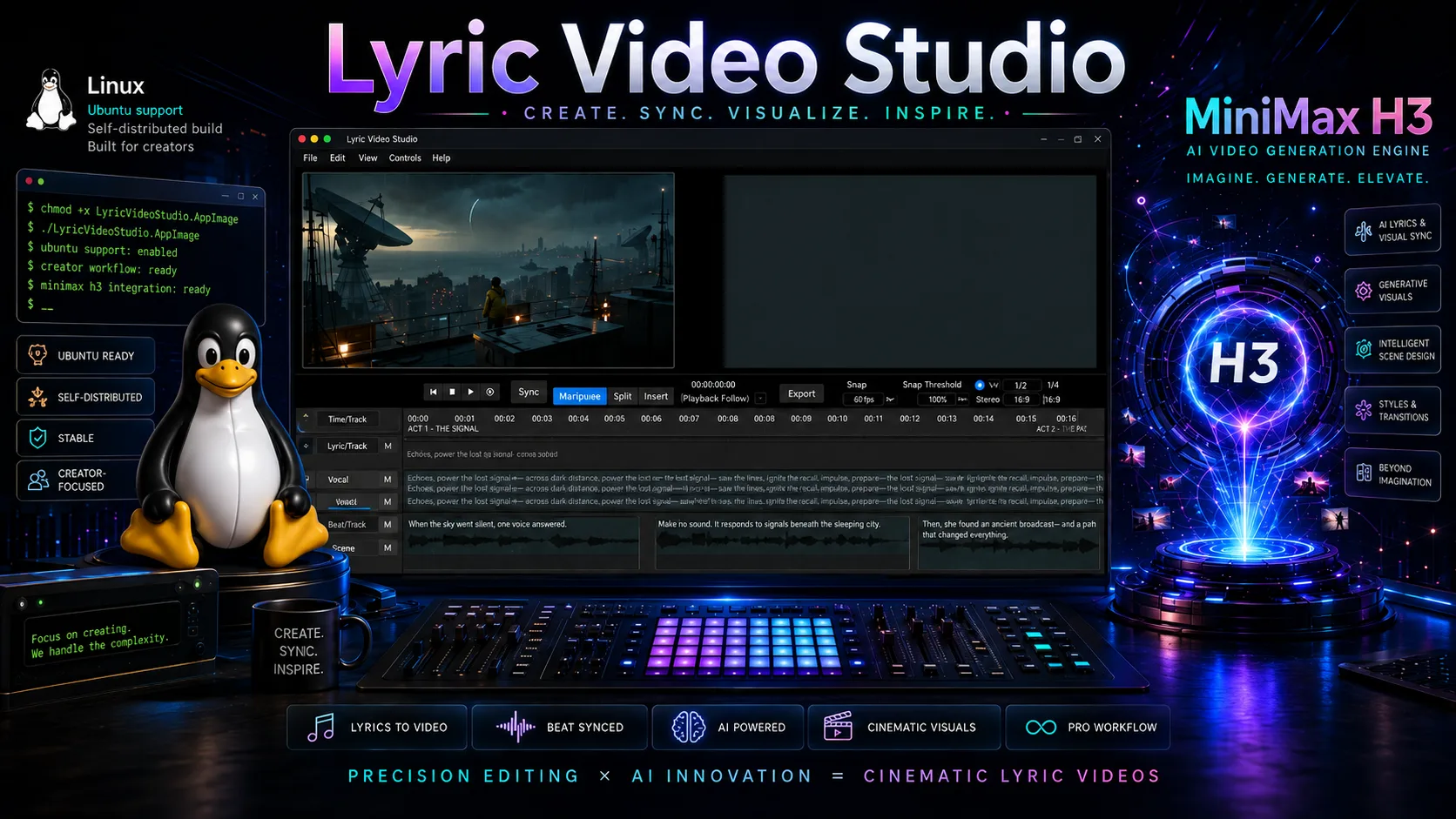Skip to start in transport controls

click(x=434, y=392)
